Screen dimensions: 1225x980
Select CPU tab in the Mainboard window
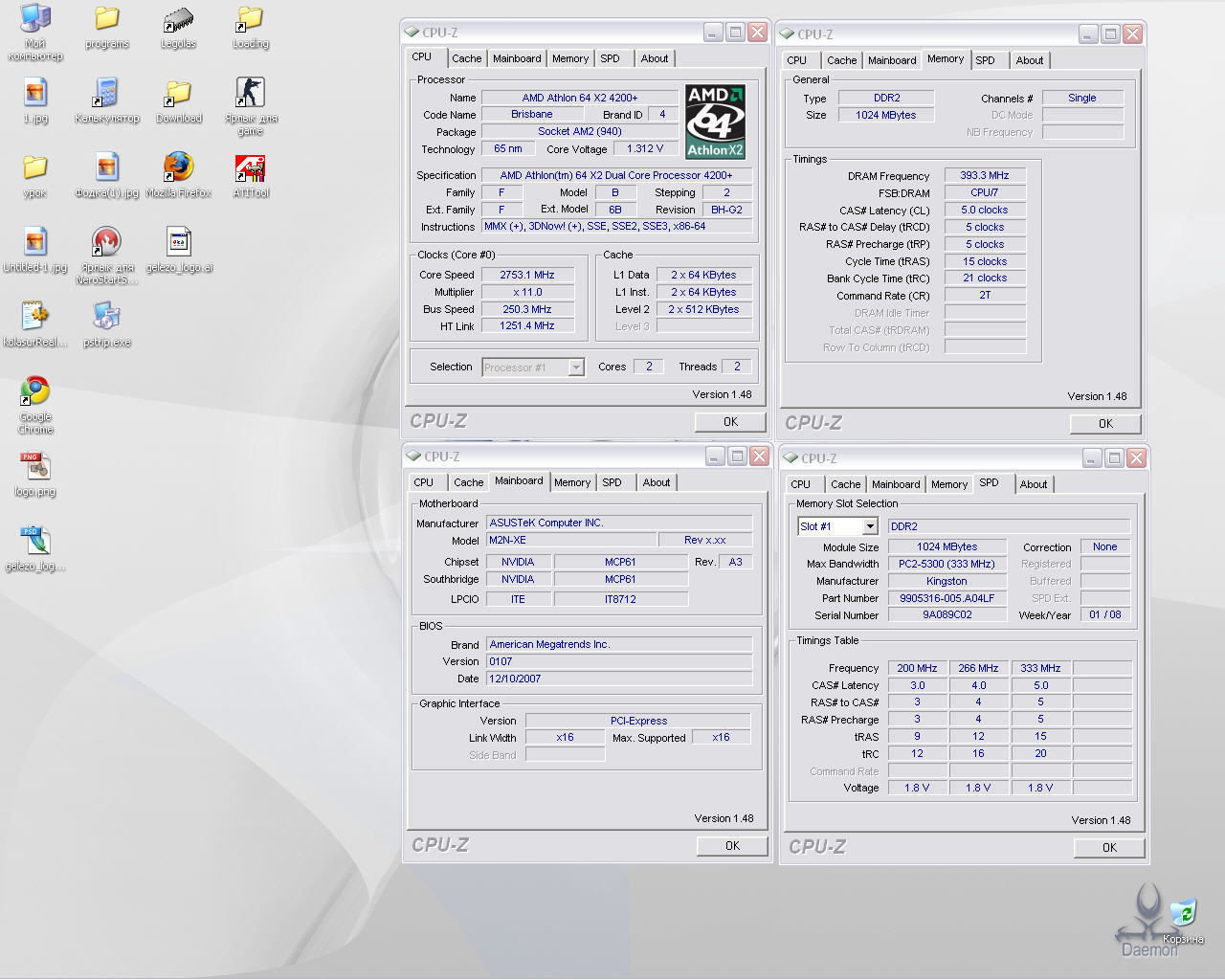[424, 482]
